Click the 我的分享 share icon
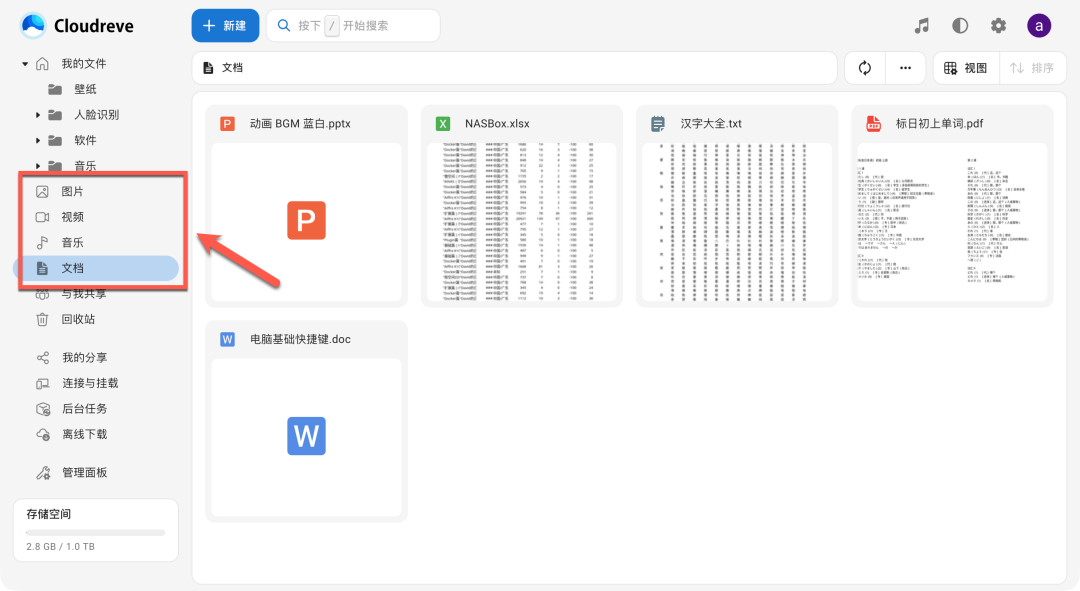This screenshot has width=1080, height=591. pyautogui.click(x=43, y=357)
